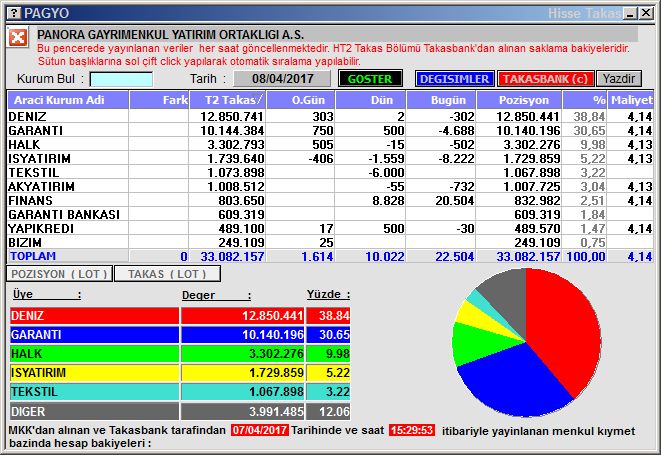
Task: Sort by the O.Gün column header
Action: (x=301, y=100)
